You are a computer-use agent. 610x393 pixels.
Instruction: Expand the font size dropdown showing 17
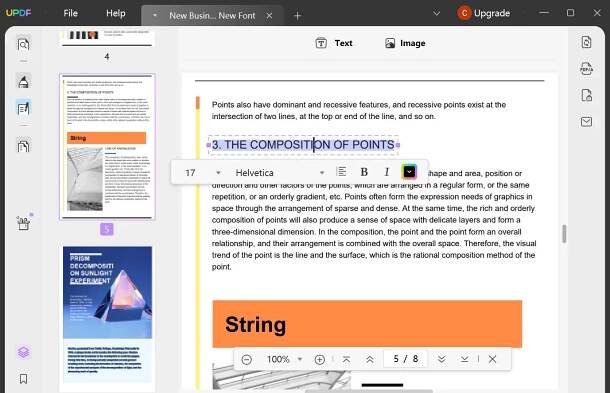218,172
